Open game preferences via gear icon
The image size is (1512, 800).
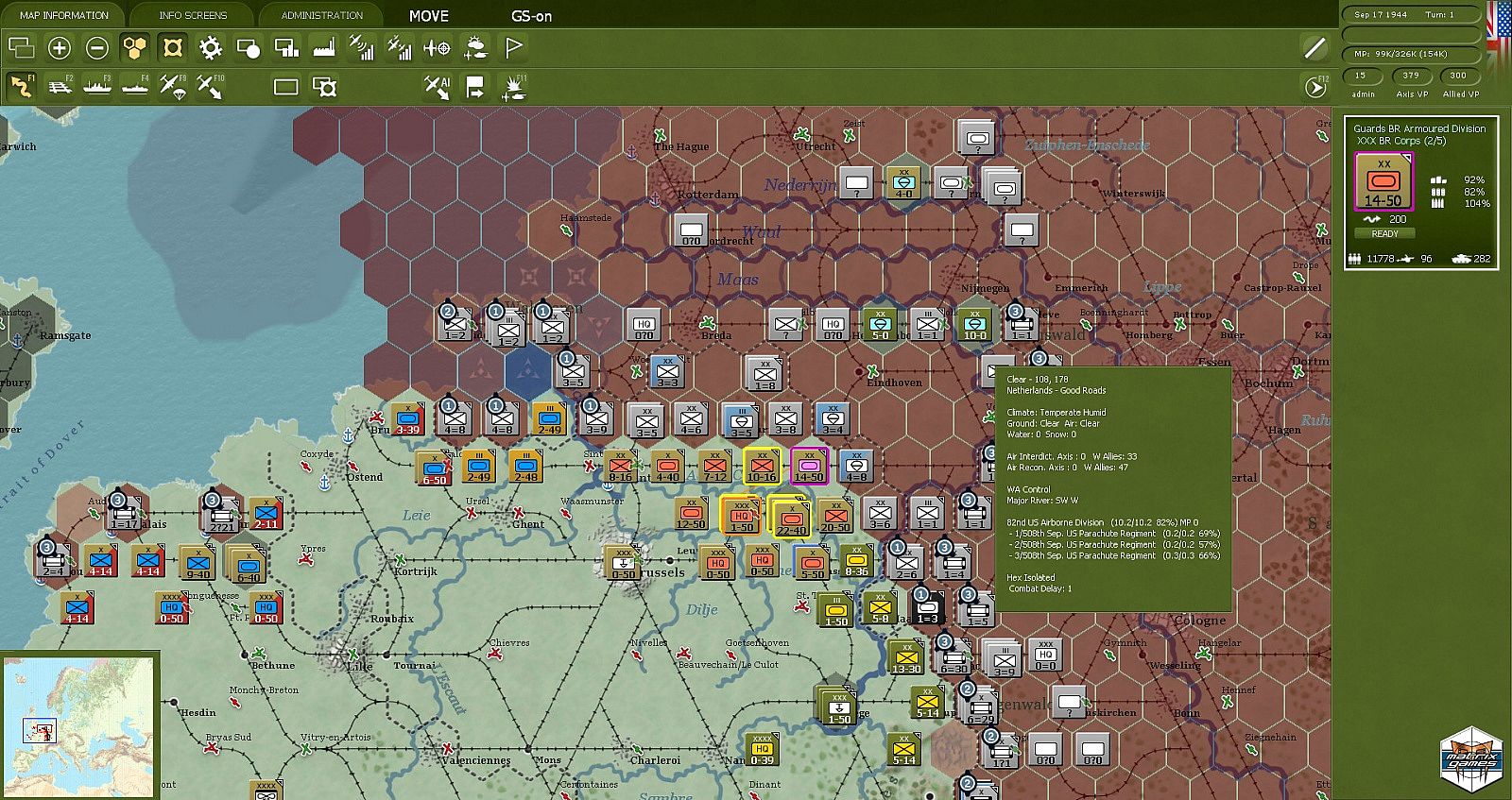(x=210, y=47)
